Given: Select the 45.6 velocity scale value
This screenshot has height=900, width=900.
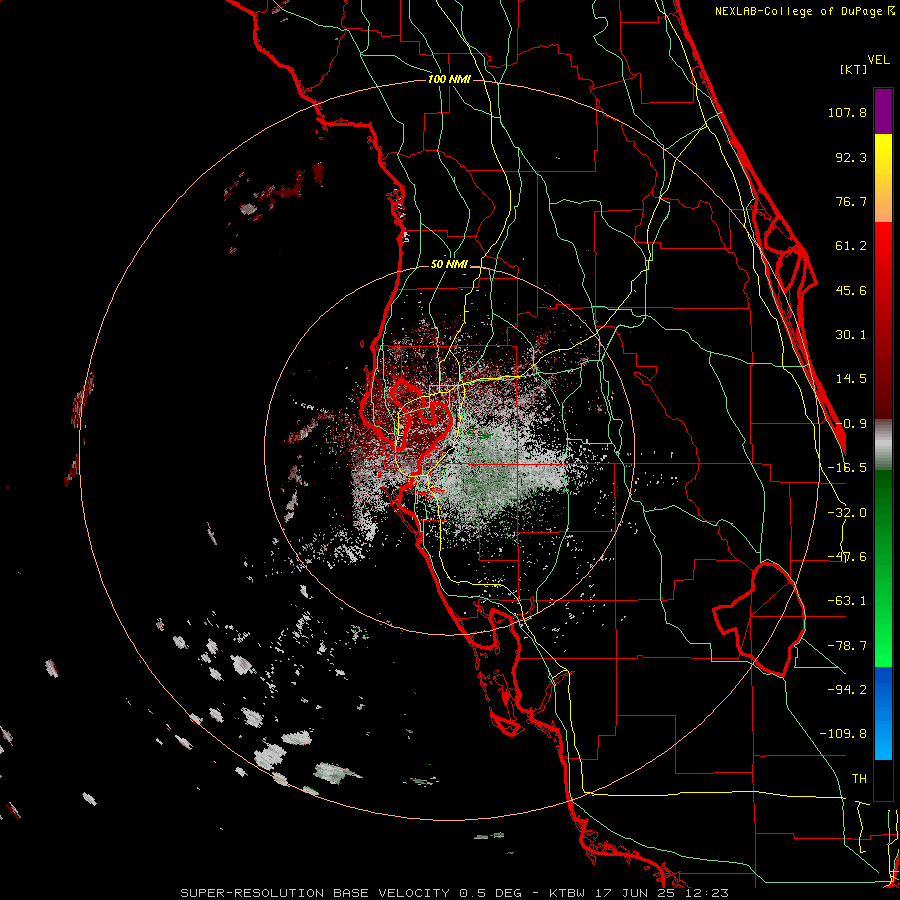Looking at the screenshot, I should (x=851, y=290).
